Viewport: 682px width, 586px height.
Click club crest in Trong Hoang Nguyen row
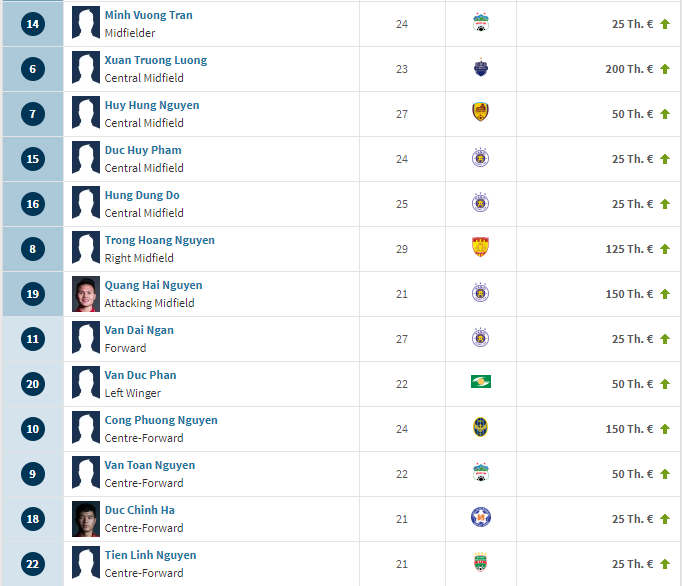point(480,249)
